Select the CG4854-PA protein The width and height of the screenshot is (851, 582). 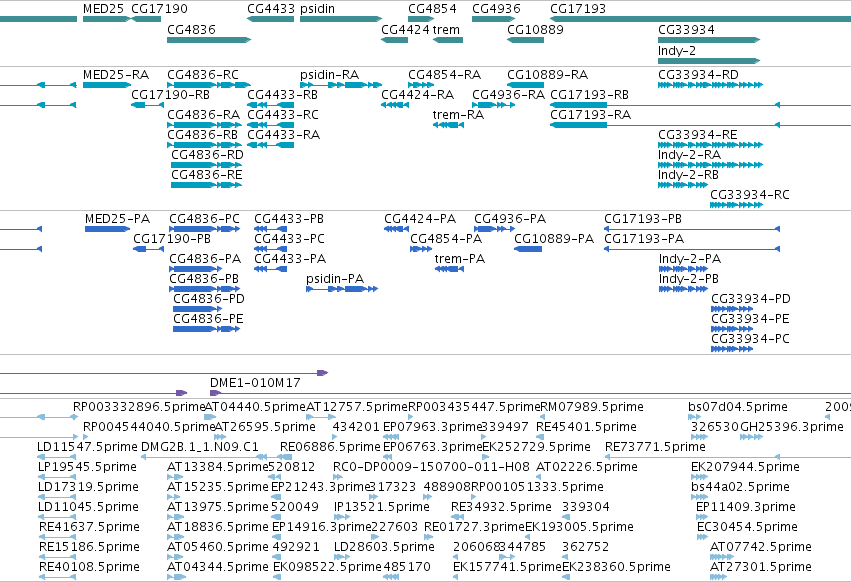coord(446,239)
